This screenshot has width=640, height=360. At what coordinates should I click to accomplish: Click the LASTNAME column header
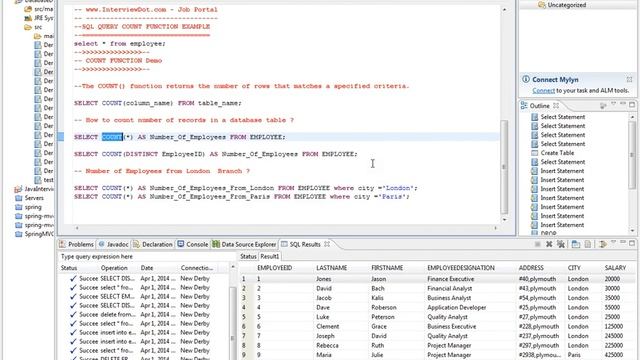coord(331,268)
